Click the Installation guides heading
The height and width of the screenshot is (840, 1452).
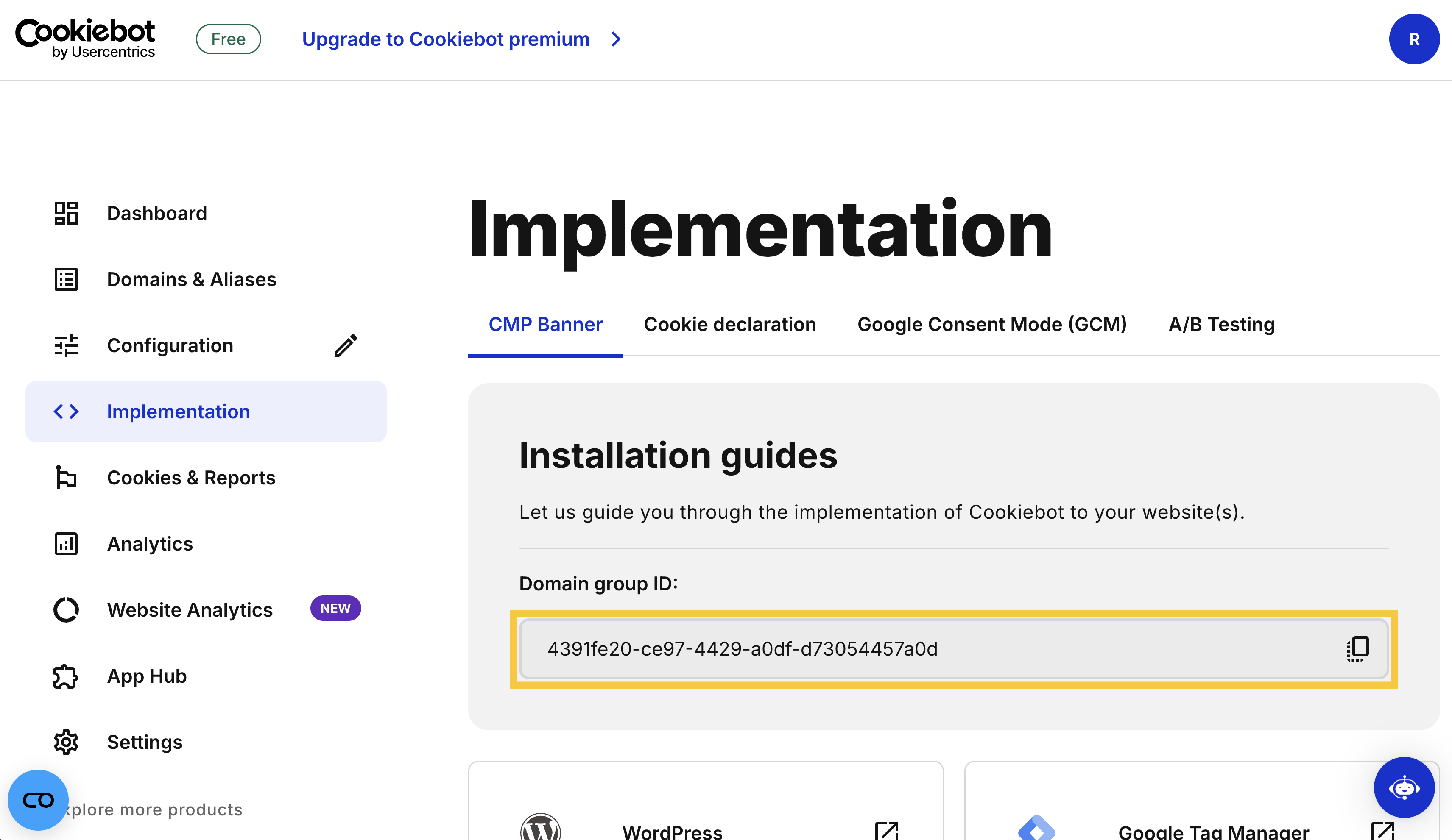tap(678, 456)
